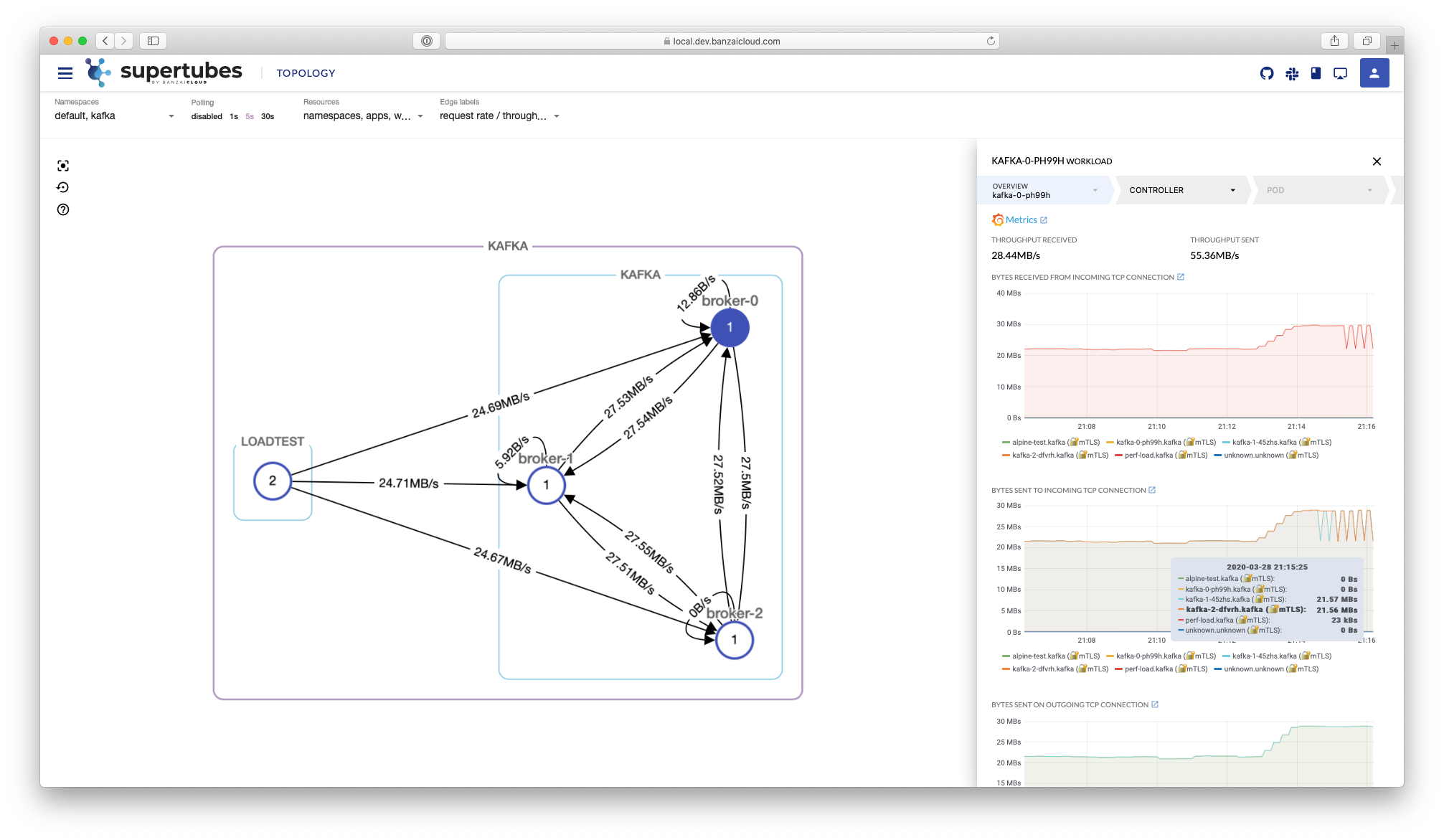Expand the Controller dropdown
Screen dimensions: 1444x840
point(1182,190)
